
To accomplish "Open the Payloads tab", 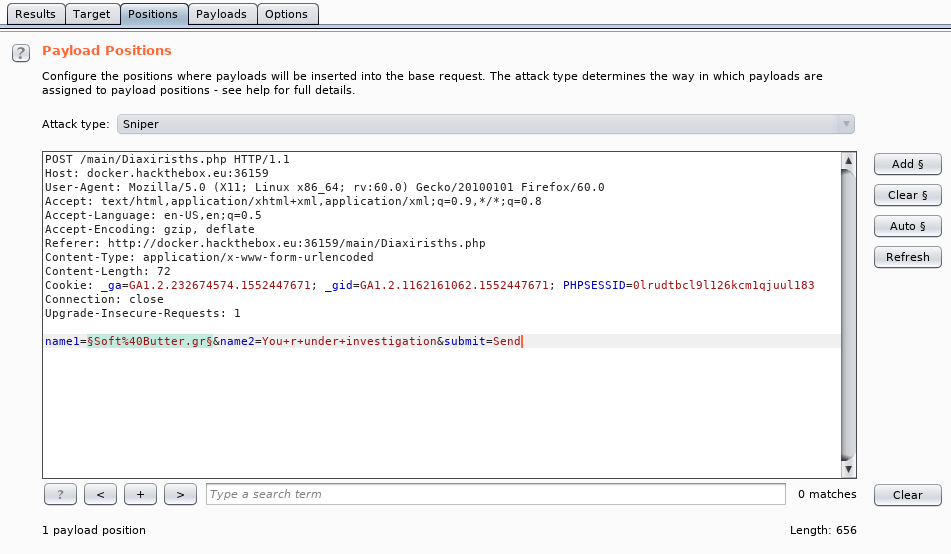I will [x=221, y=14].
